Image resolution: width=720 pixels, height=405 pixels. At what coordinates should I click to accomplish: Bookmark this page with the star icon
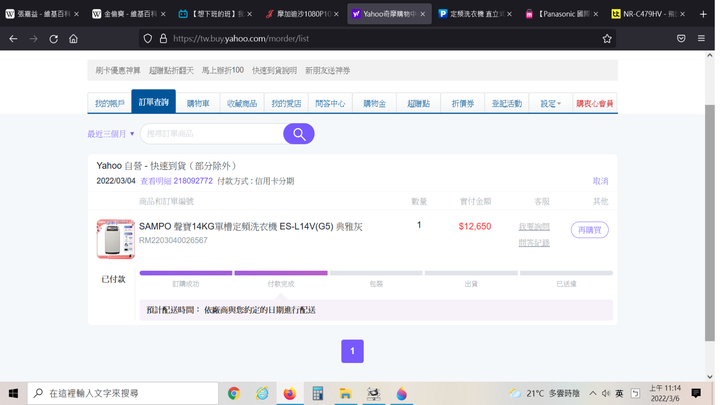coord(607,39)
